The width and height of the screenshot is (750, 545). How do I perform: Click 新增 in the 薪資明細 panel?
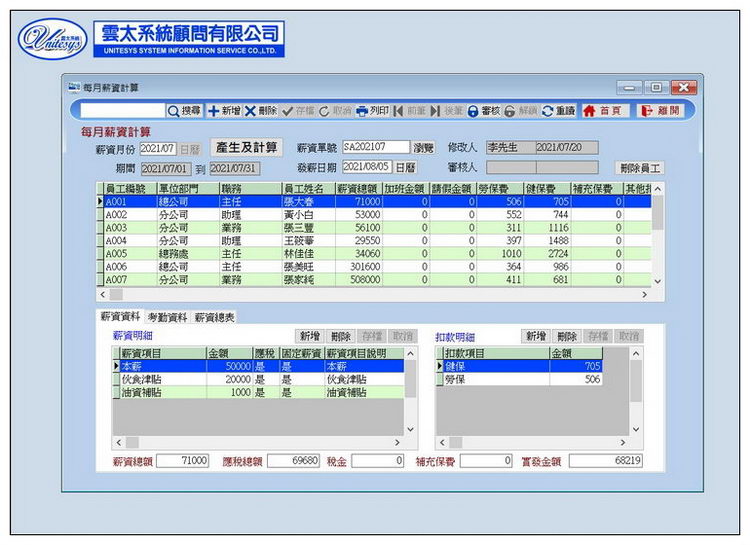309,336
